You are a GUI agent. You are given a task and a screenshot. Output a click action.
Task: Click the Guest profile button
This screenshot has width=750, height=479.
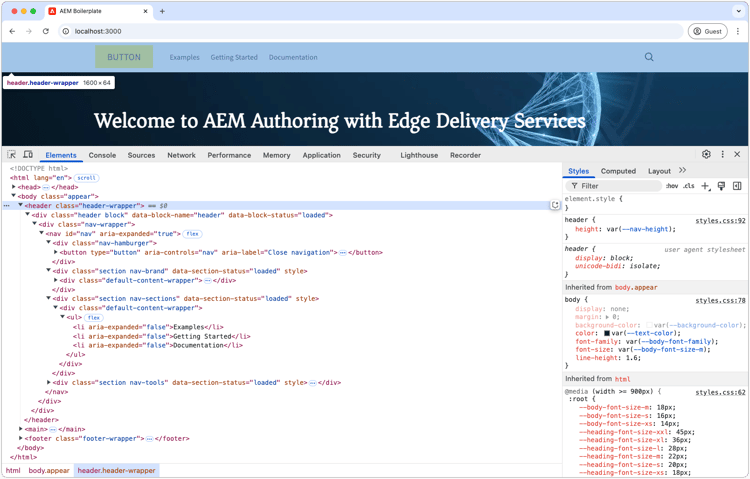pos(707,31)
